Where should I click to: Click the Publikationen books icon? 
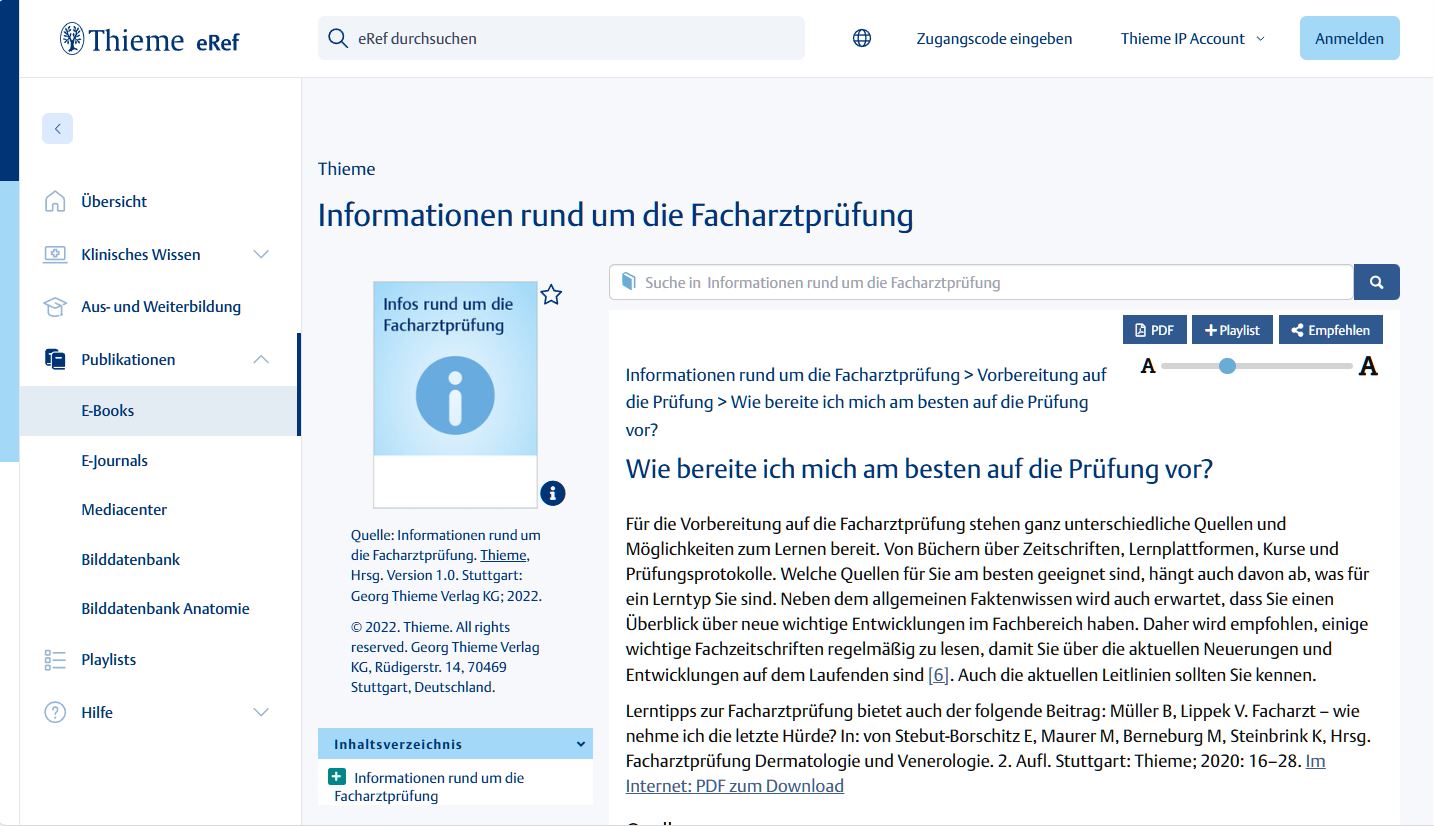pos(55,359)
